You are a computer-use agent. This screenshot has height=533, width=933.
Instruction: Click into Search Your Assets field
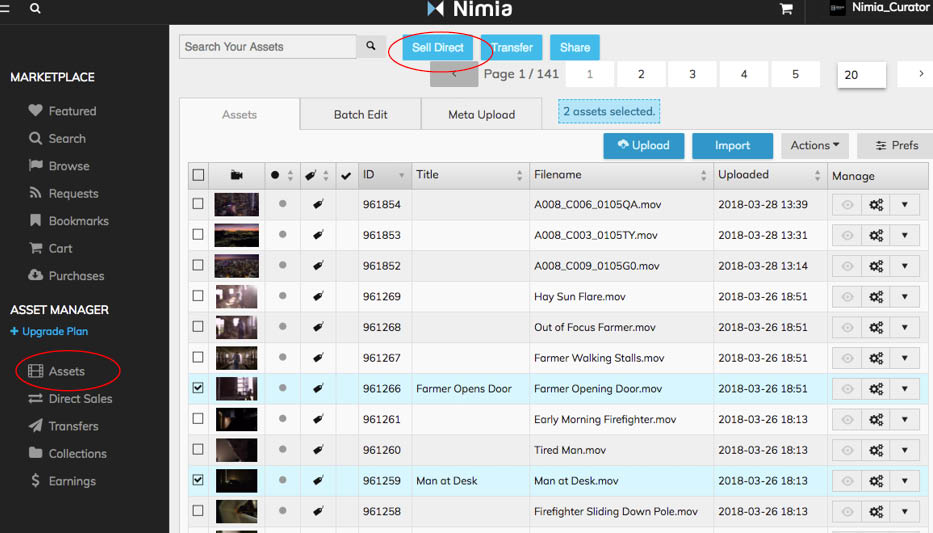[x=268, y=46]
